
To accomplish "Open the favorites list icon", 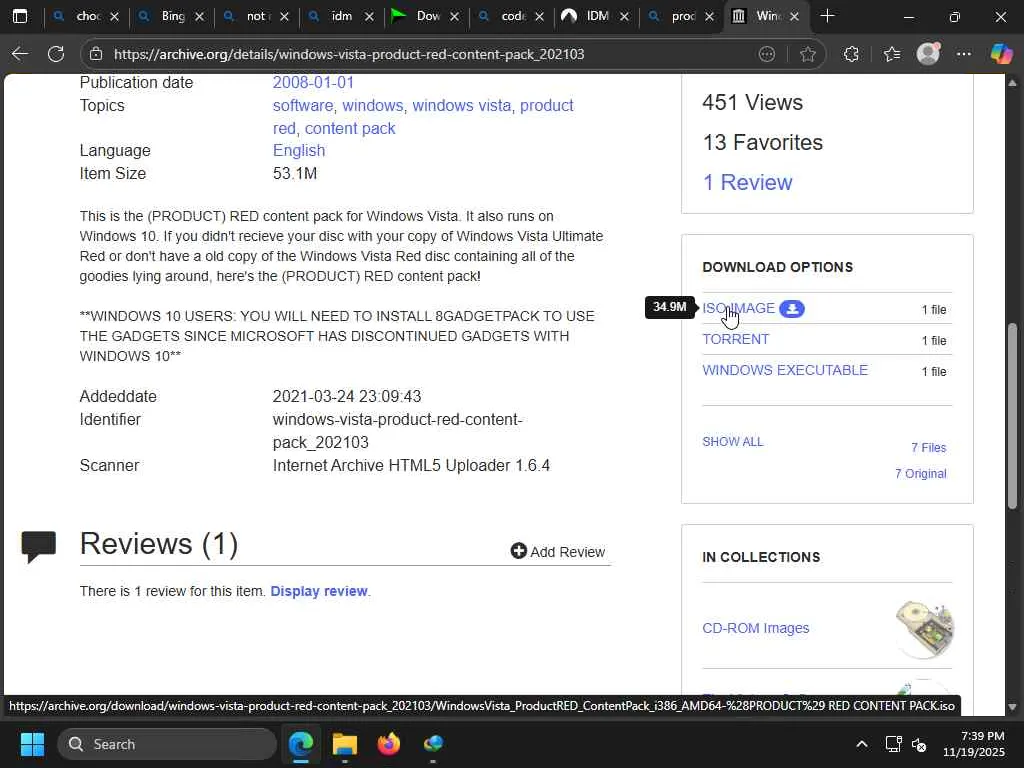I will (x=891, y=54).
